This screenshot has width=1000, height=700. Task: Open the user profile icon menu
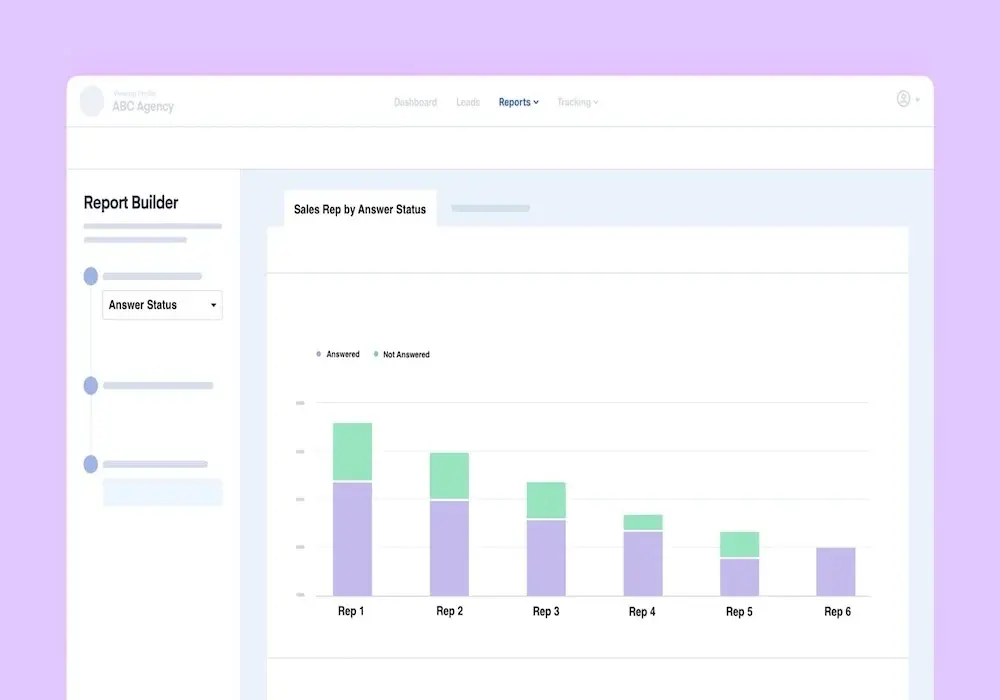tap(904, 99)
